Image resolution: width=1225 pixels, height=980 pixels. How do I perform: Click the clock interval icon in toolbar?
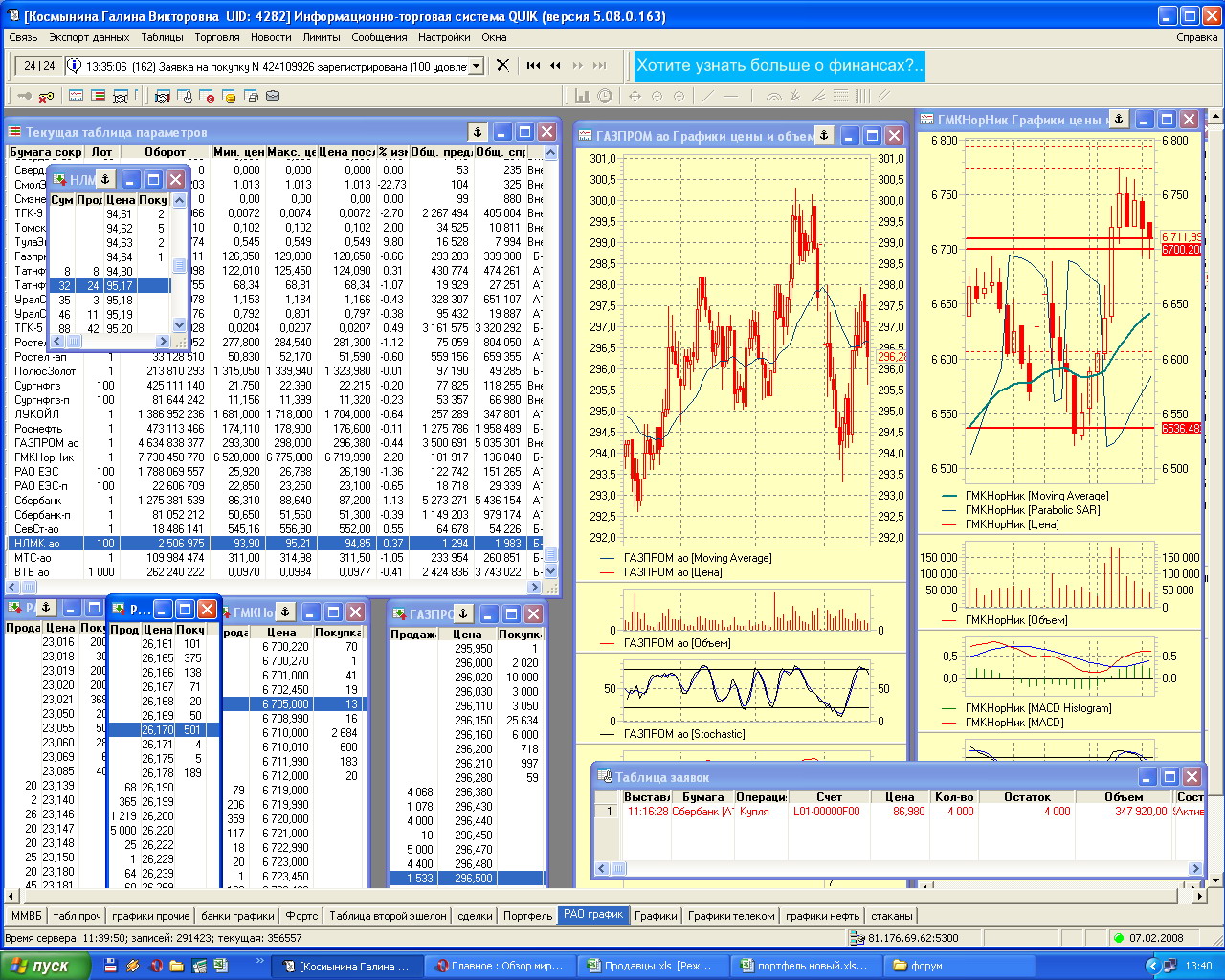605,96
